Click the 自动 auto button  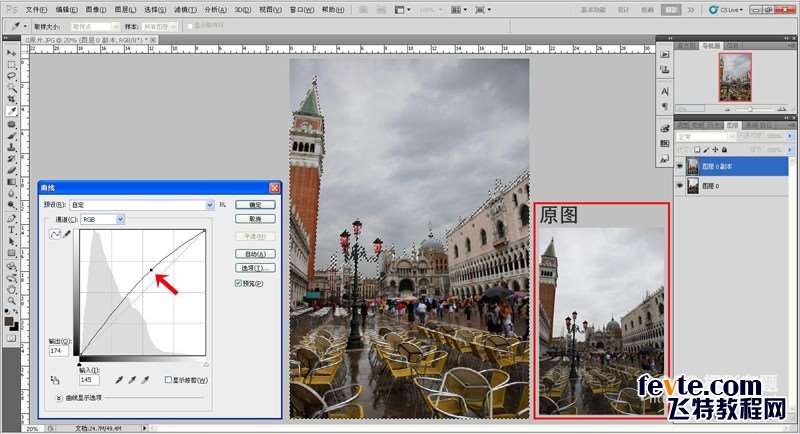255,253
